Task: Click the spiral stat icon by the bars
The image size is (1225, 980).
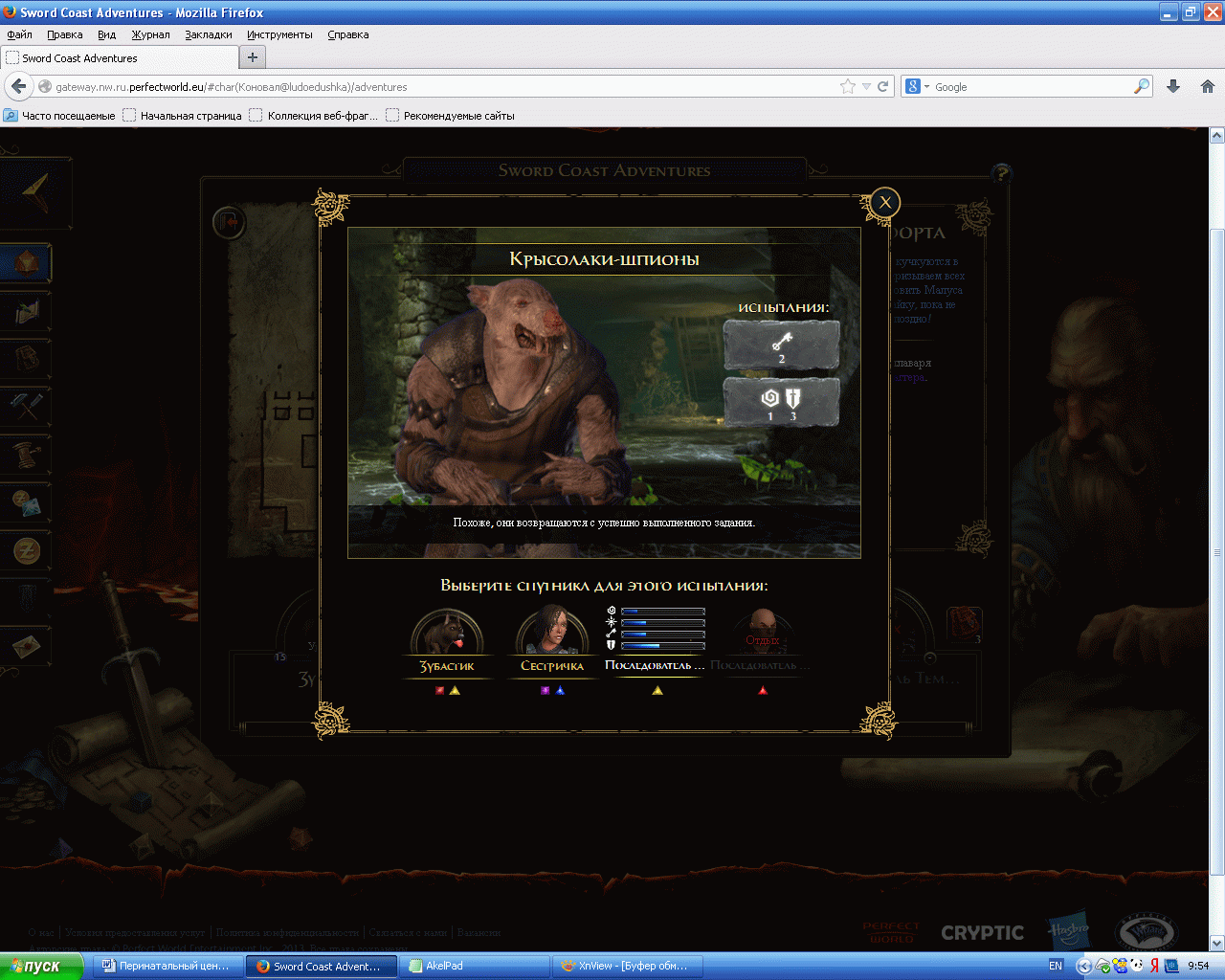Action: coord(612,611)
